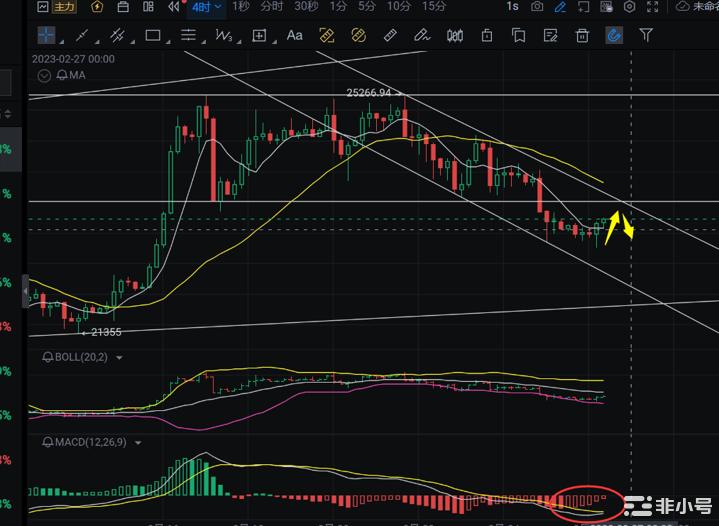Open the 4时 timeframe dropdown
The width and height of the screenshot is (719, 526).
coord(208,6)
